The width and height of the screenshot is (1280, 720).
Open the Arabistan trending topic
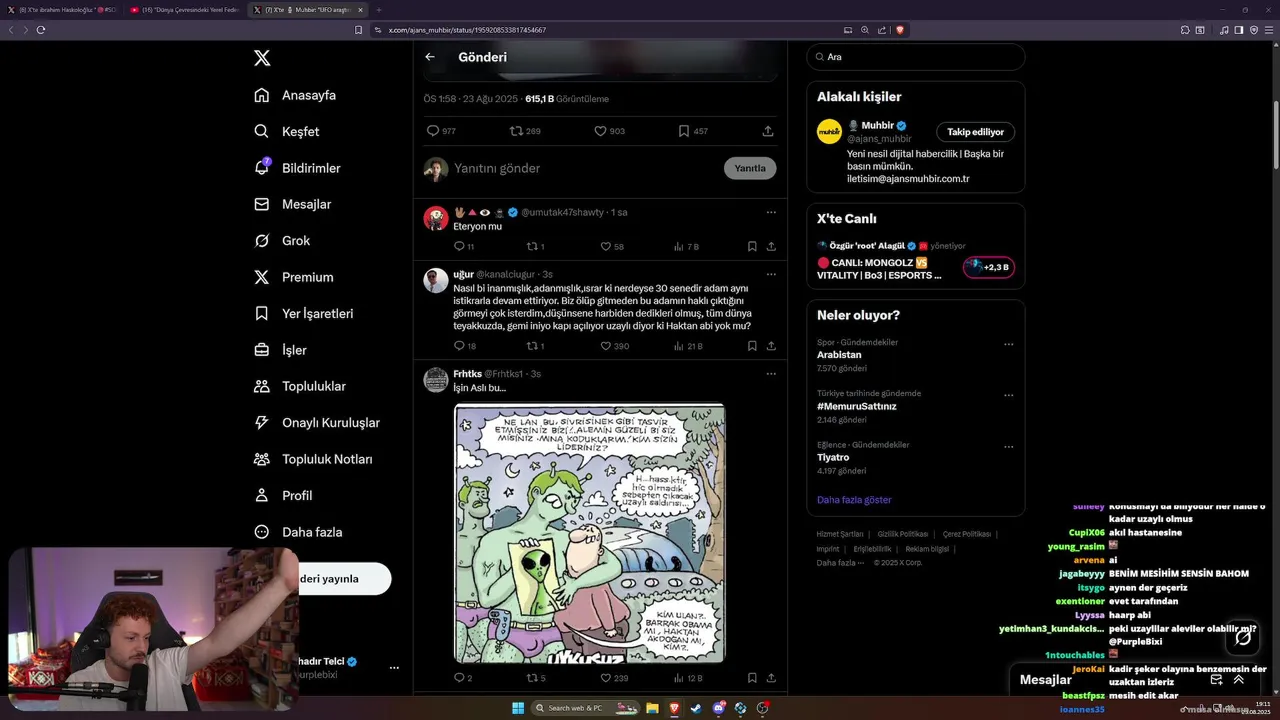[x=839, y=355]
